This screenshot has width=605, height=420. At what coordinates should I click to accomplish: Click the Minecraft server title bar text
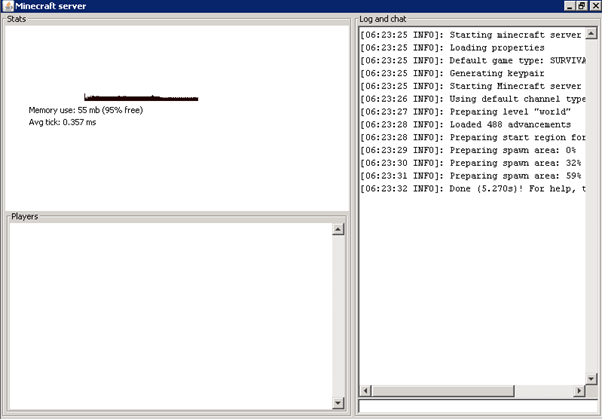tap(51, 6)
